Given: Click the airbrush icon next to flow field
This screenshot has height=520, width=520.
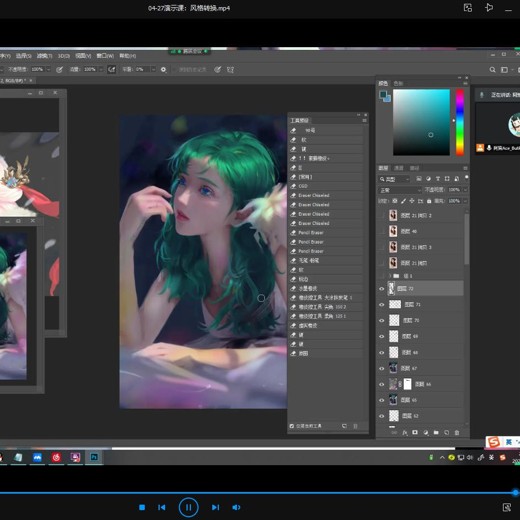Looking at the screenshot, I should (111, 69).
